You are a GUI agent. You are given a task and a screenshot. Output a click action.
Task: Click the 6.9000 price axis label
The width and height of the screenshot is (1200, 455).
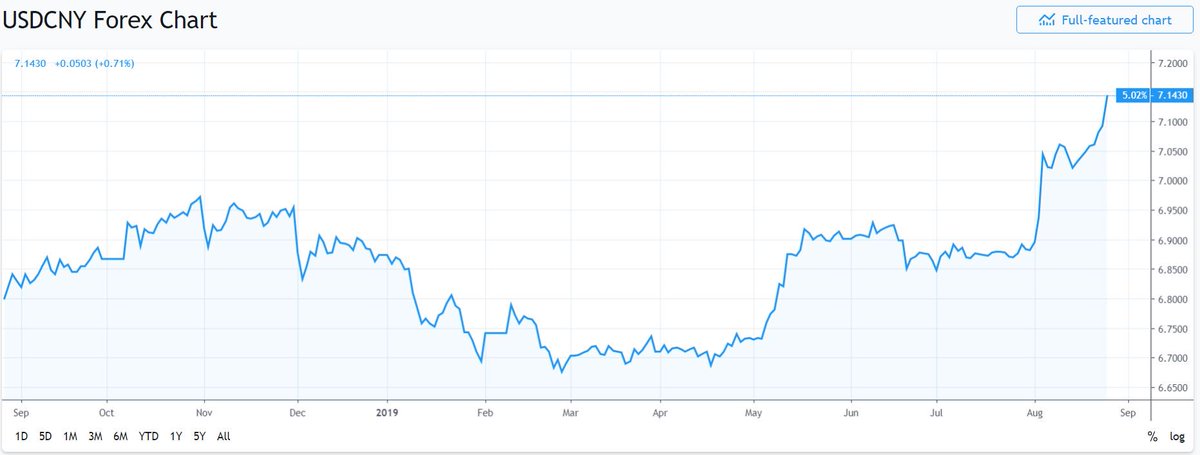point(1171,240)
